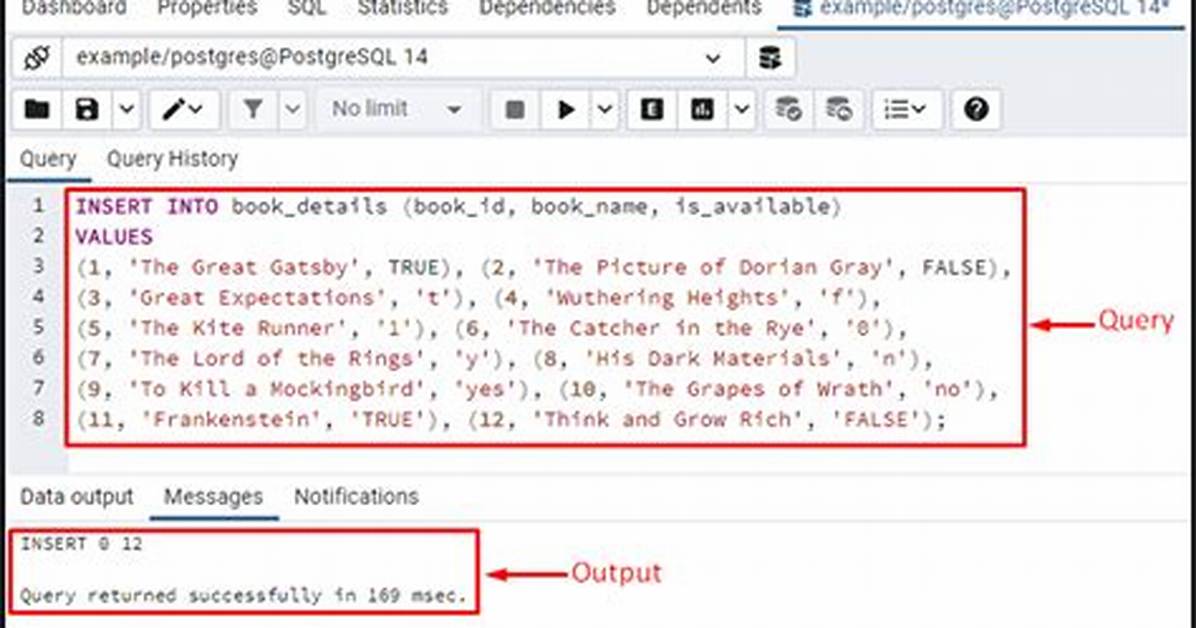Select the Messages tab

coord(213,497)
